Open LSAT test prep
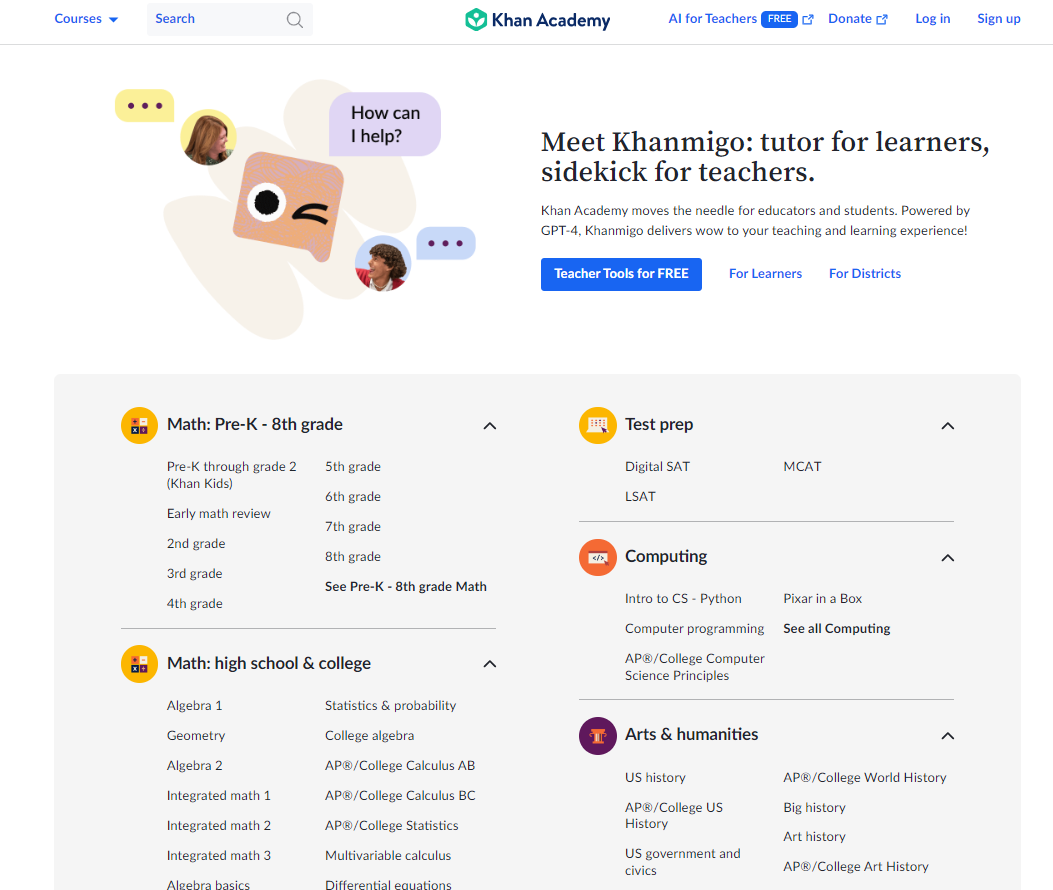1053x890 pixels. 640,497
